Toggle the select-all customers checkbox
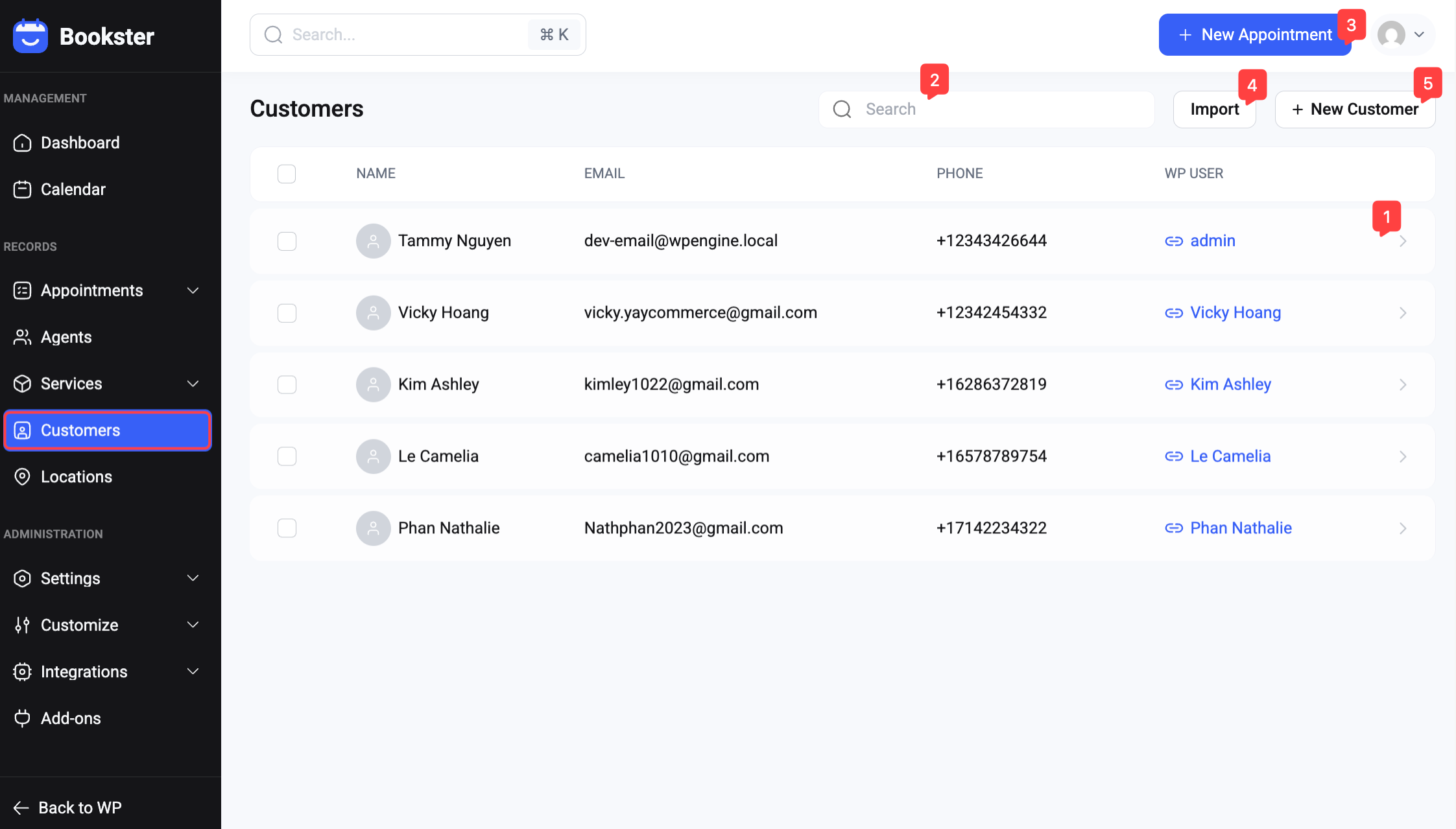The image size is (1456, 829). (x=287, y=174)
